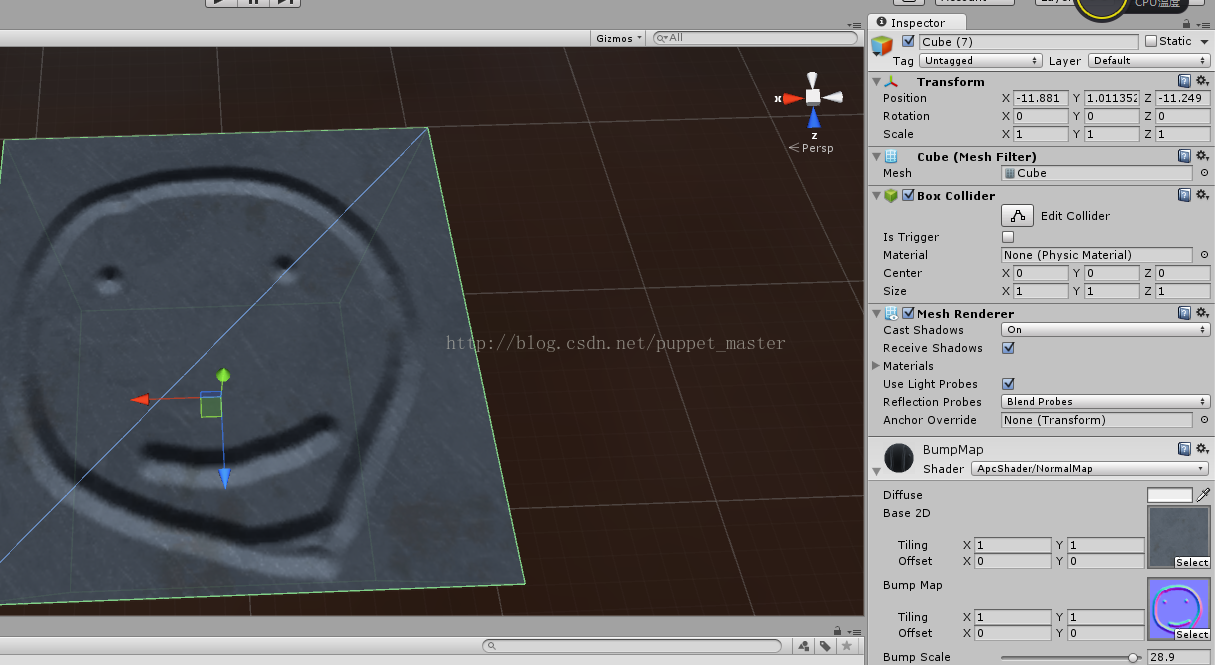
Task: Open BumpMap material help icon
Action: coord(1184,449)
